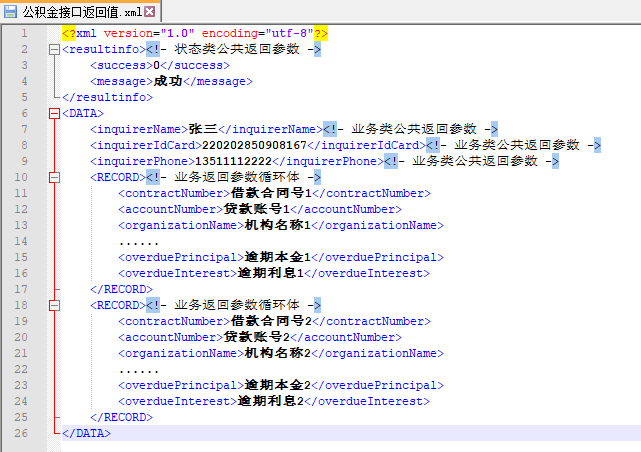Click the closing </resultinfo> tag
Screen dimensions: 641x452
108,97
